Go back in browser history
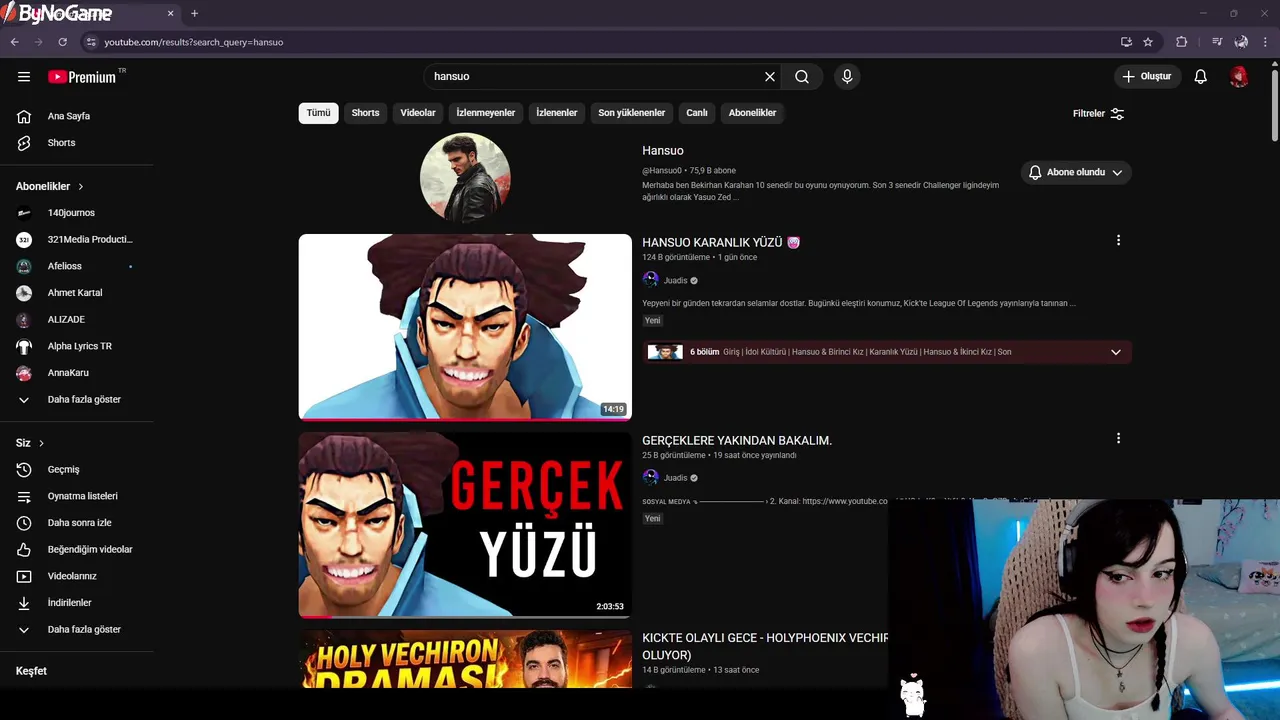Viewport: 1280px width, 720px height. (14, 42)
